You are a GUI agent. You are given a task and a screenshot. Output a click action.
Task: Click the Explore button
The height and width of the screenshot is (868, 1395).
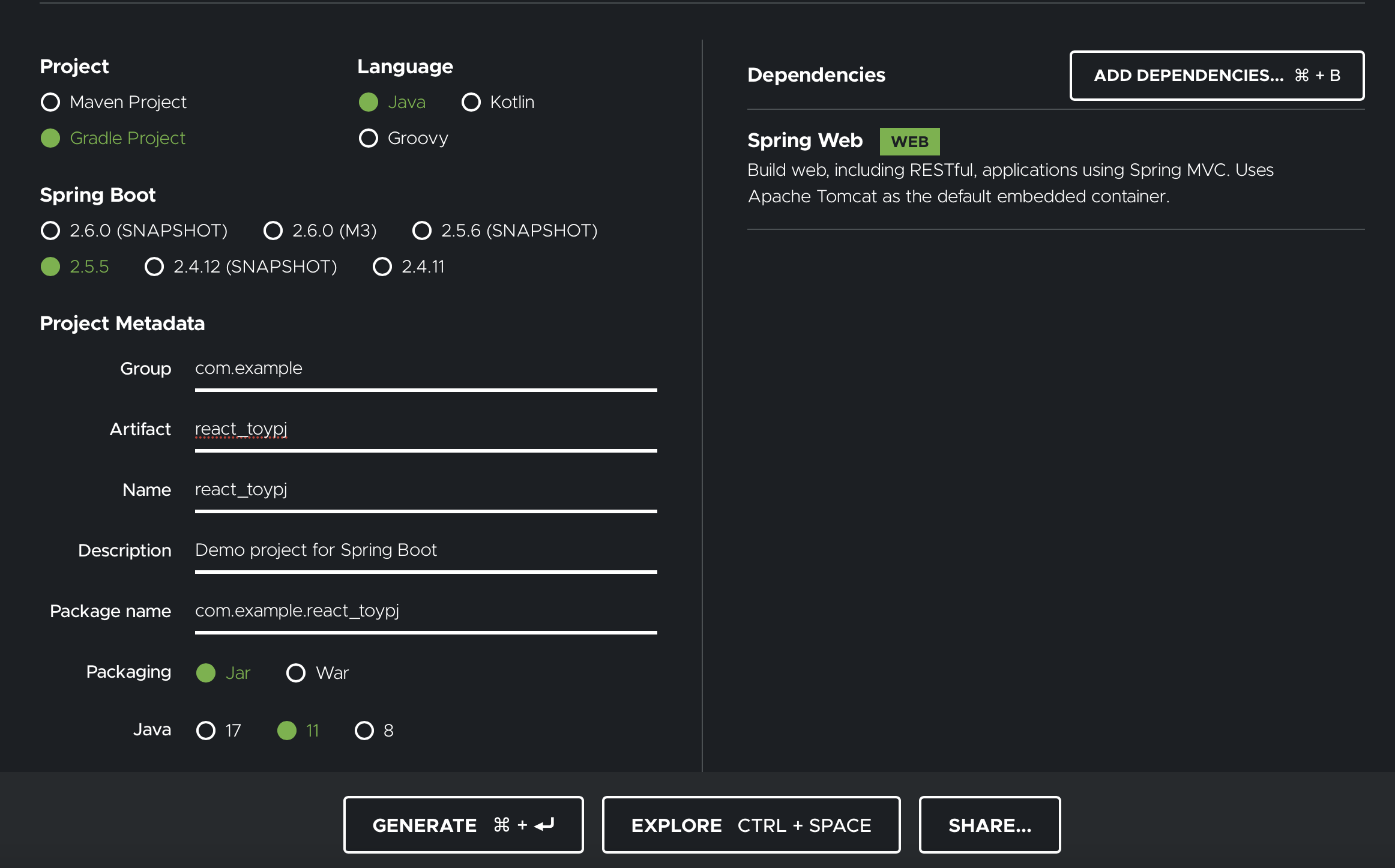pos(751,825)
